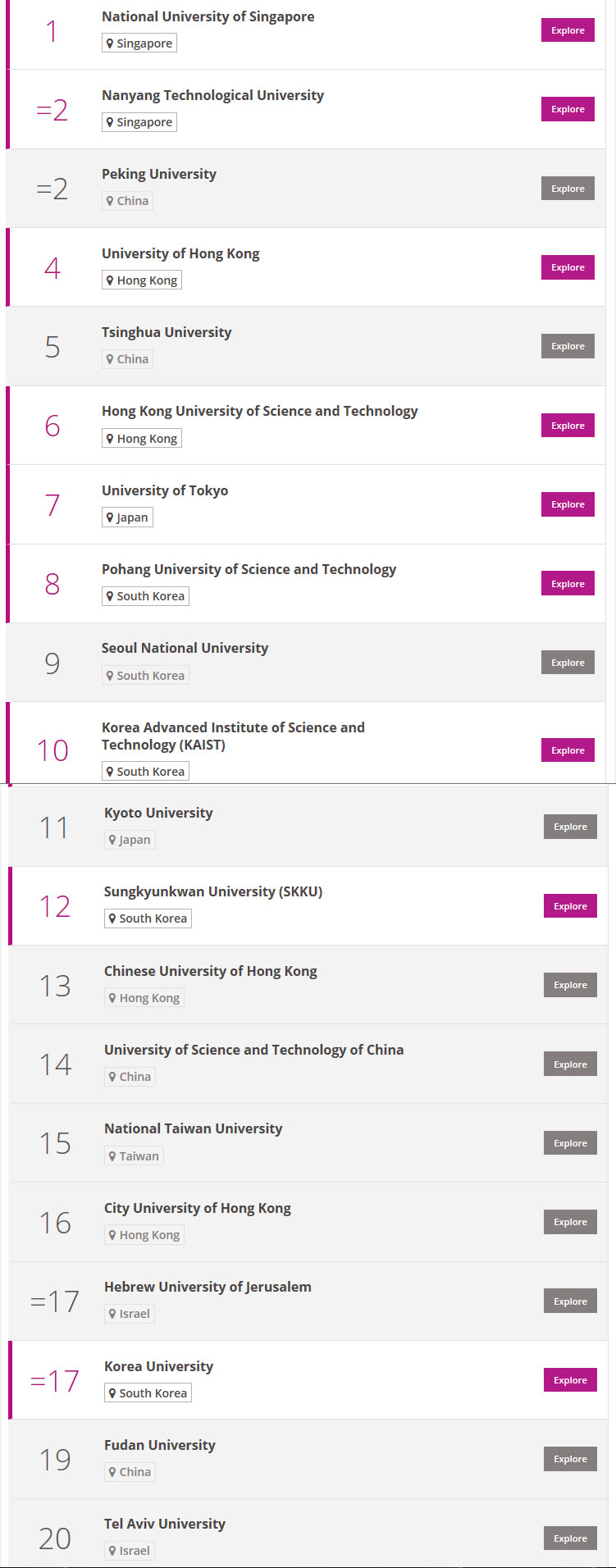
Task: Select the Taiwan location tag
Action: [134, 1156]
